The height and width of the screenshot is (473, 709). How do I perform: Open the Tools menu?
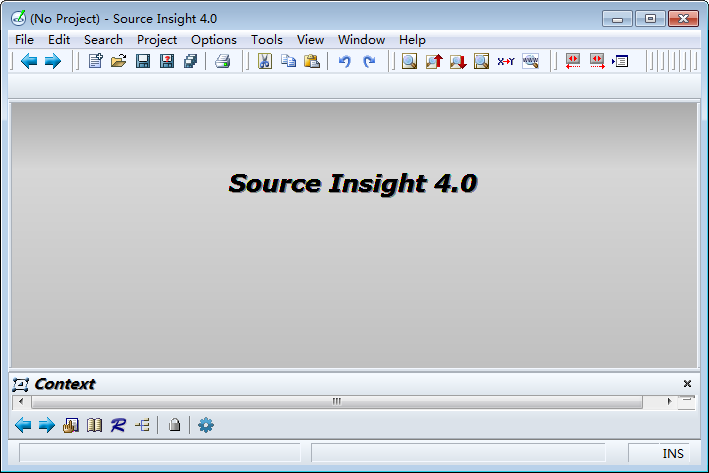point(267,40)
